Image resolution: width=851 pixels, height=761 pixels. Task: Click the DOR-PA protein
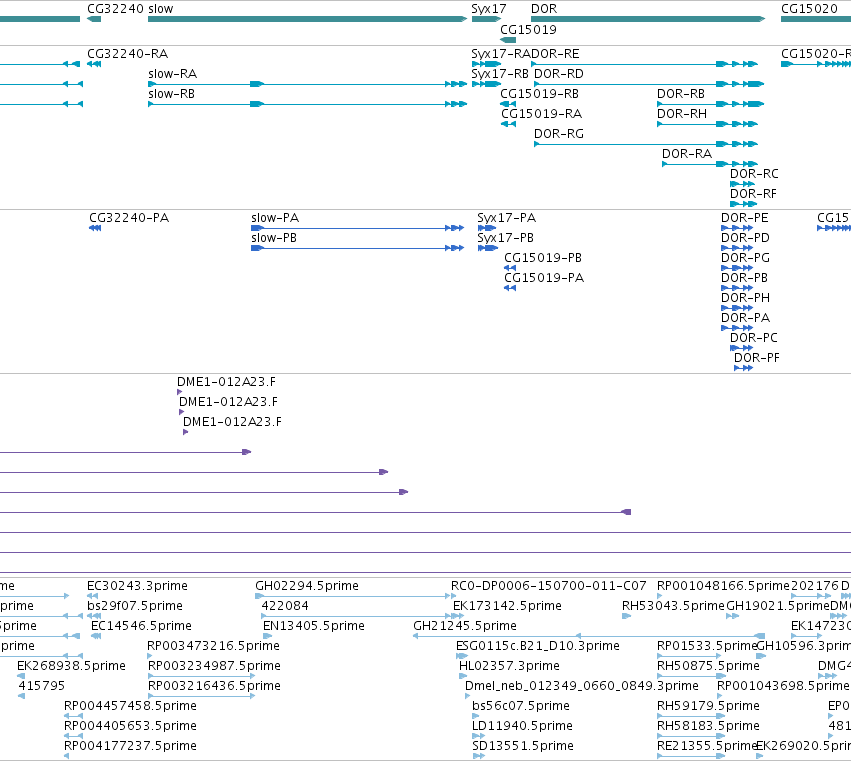pyautogui.click(x=737, y=328)
